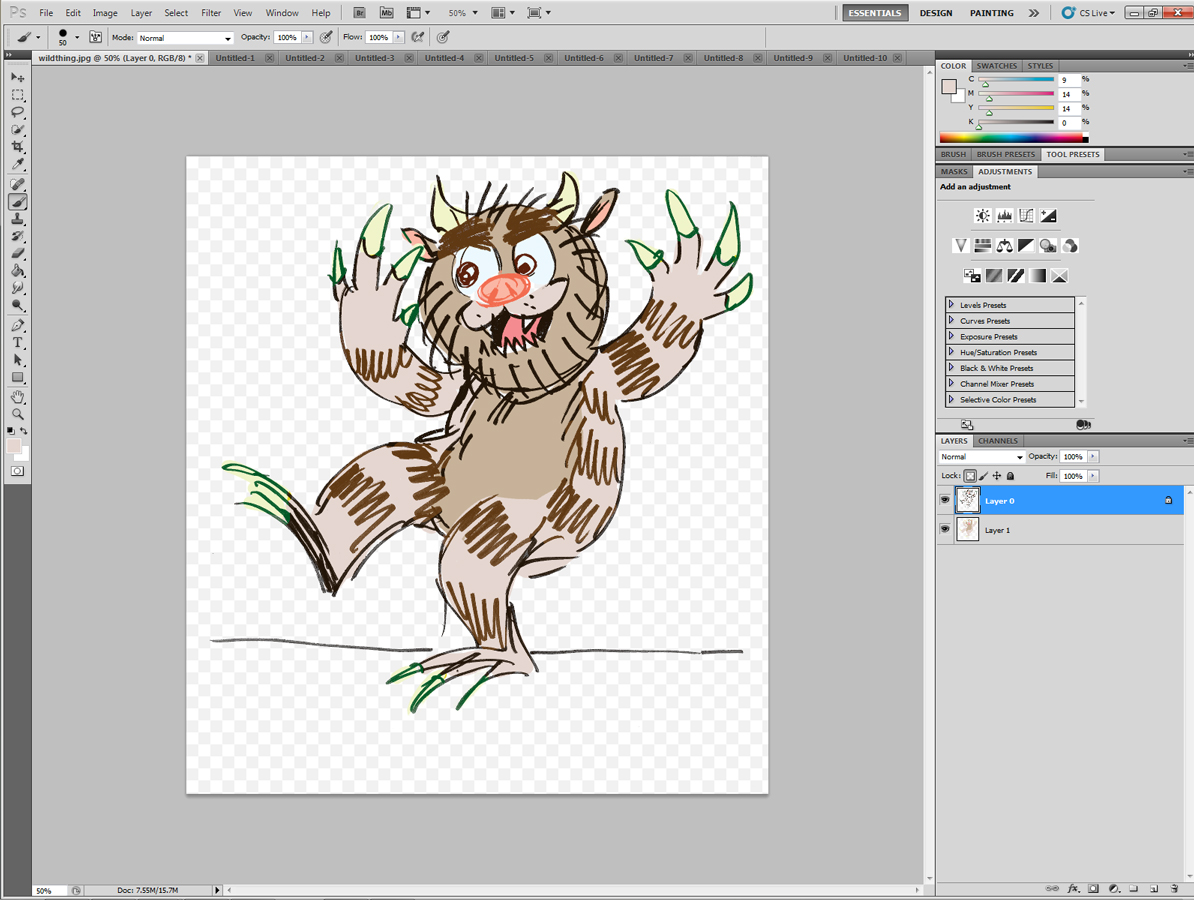Enable airbrush mode in options bar

[x=417, y=37]
